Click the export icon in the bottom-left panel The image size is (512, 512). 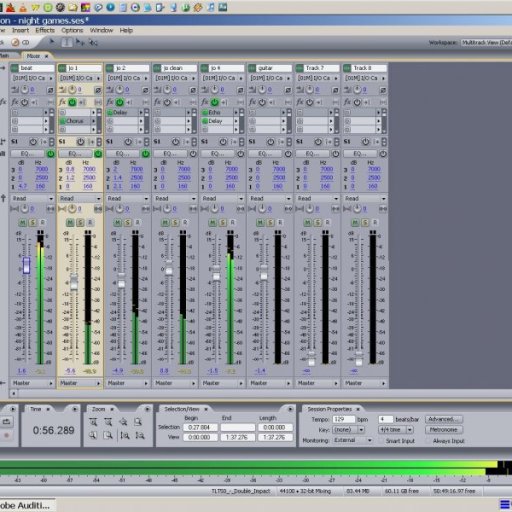[6, 422]
